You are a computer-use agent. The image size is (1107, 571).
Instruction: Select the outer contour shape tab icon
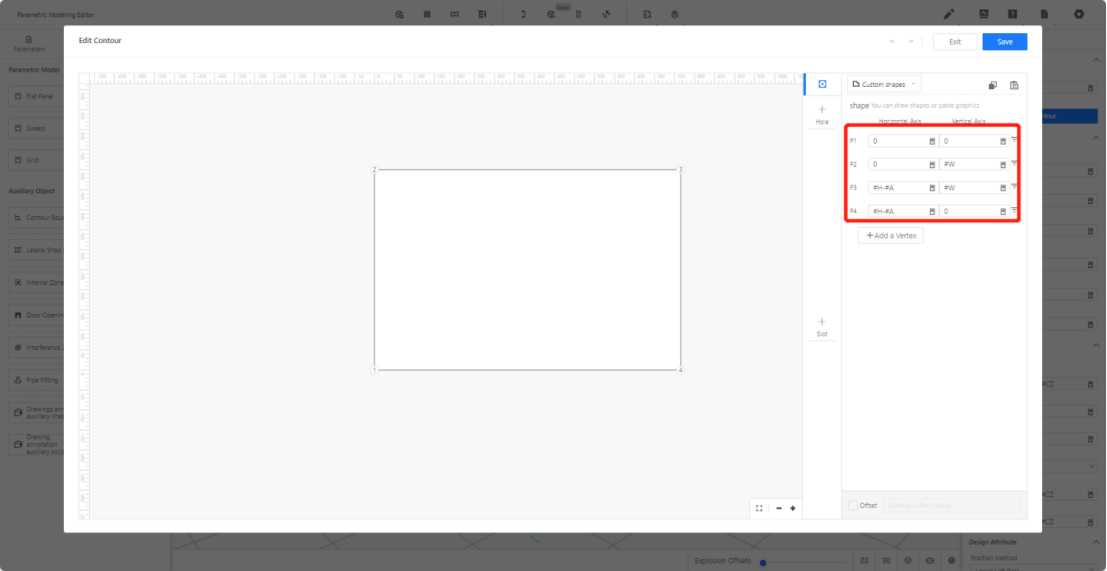point(822,85)
